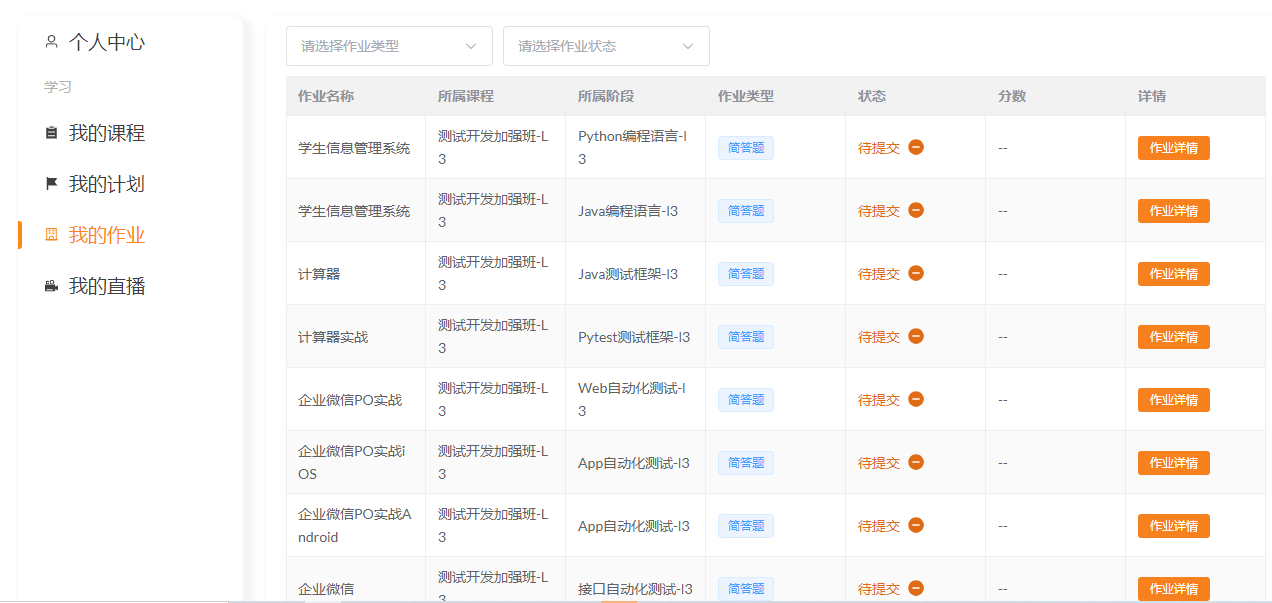Image resolution: width=1272 pixels, height=603 pixels.
Task: Click the clipboard icon next to 我的课程
Action: coord(52,133)
